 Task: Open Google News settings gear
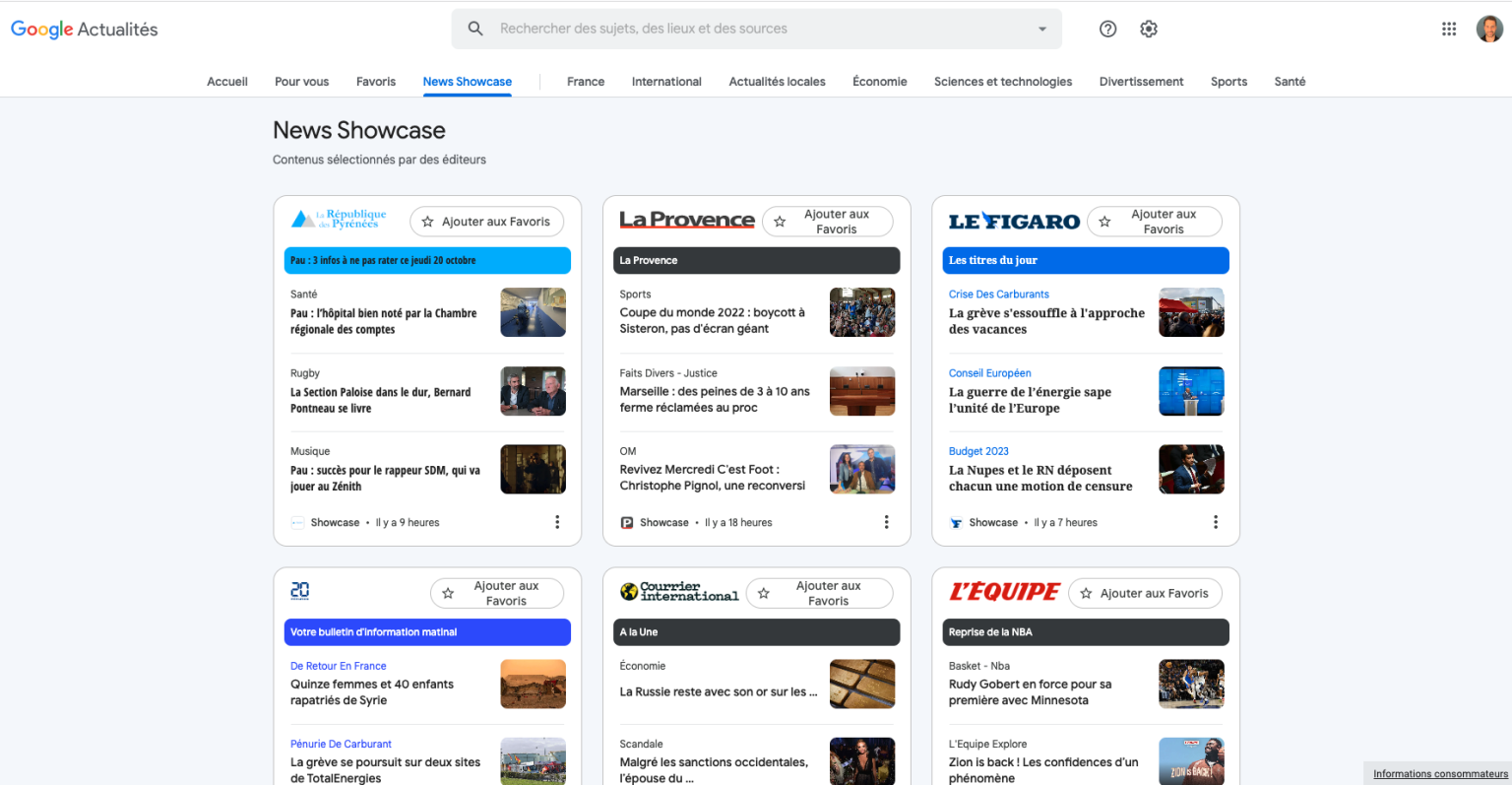click(1148, 29)
